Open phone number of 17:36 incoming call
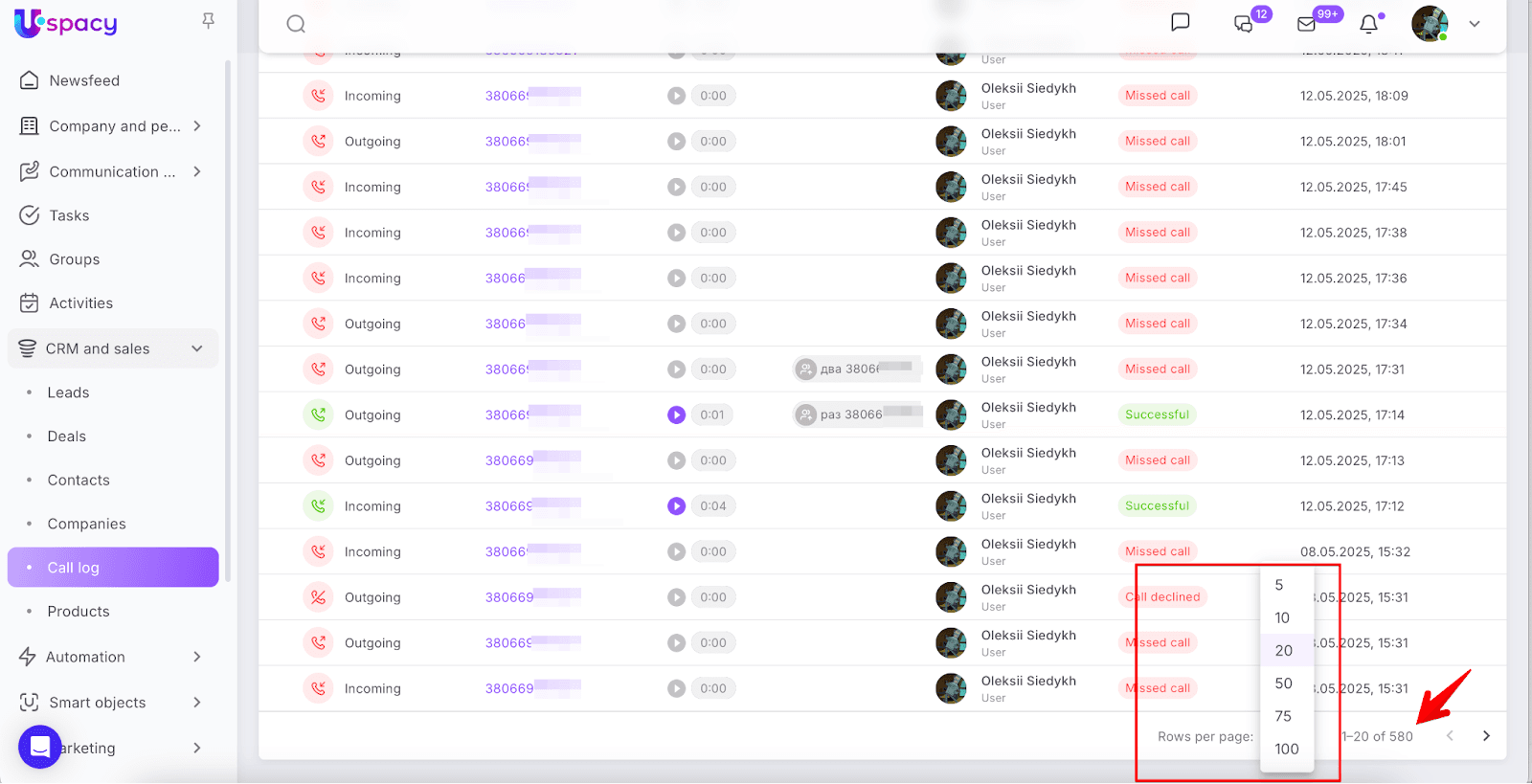The width and height of the screenshot is (1532, 784). (x=532, y=278)
